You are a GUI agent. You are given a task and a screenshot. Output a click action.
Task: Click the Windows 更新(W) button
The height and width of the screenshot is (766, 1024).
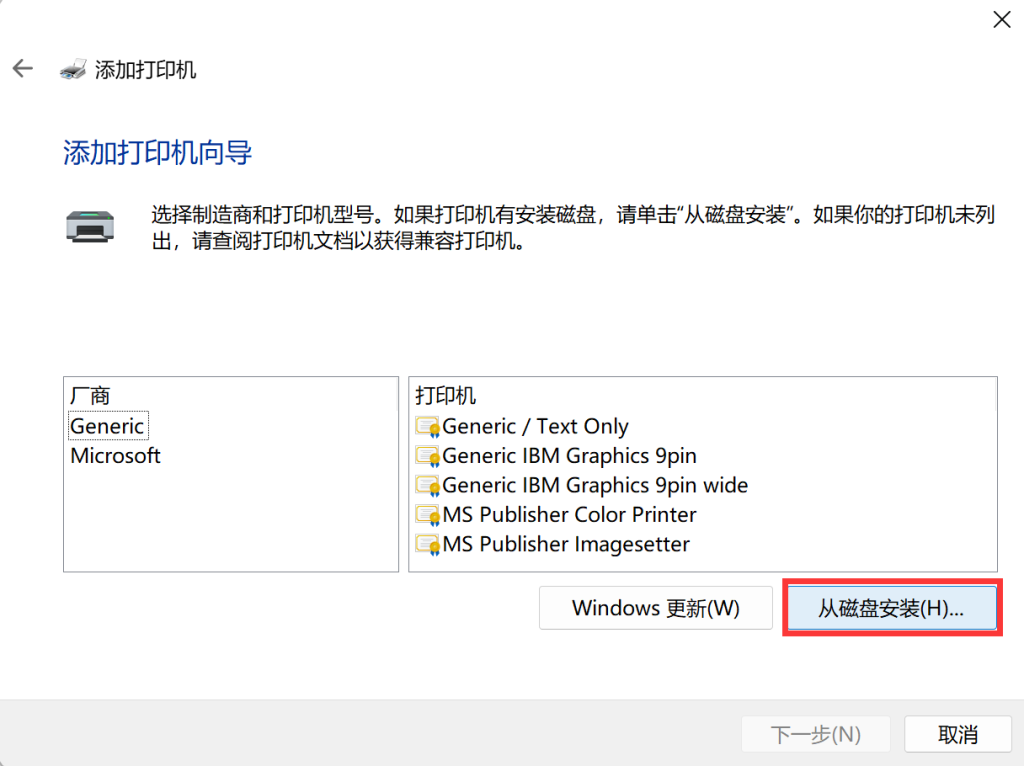click(655, 608)
